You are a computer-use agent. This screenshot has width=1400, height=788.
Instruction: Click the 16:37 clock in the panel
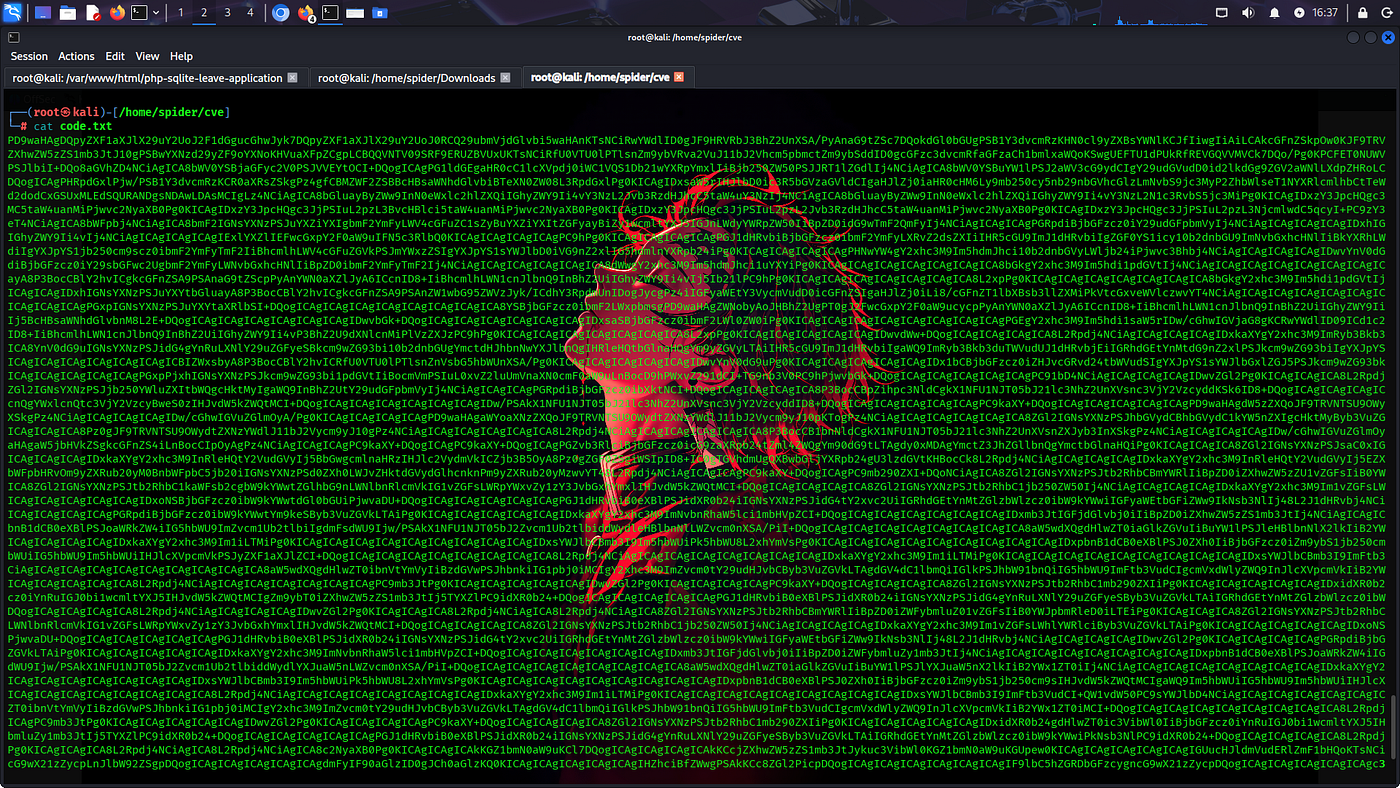point(1323,13)
